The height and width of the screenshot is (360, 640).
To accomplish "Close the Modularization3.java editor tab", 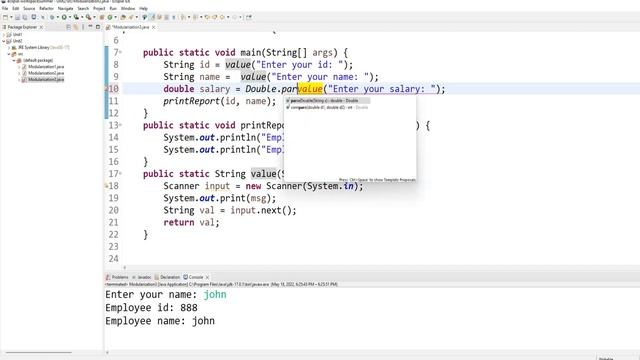I will 153,27.
